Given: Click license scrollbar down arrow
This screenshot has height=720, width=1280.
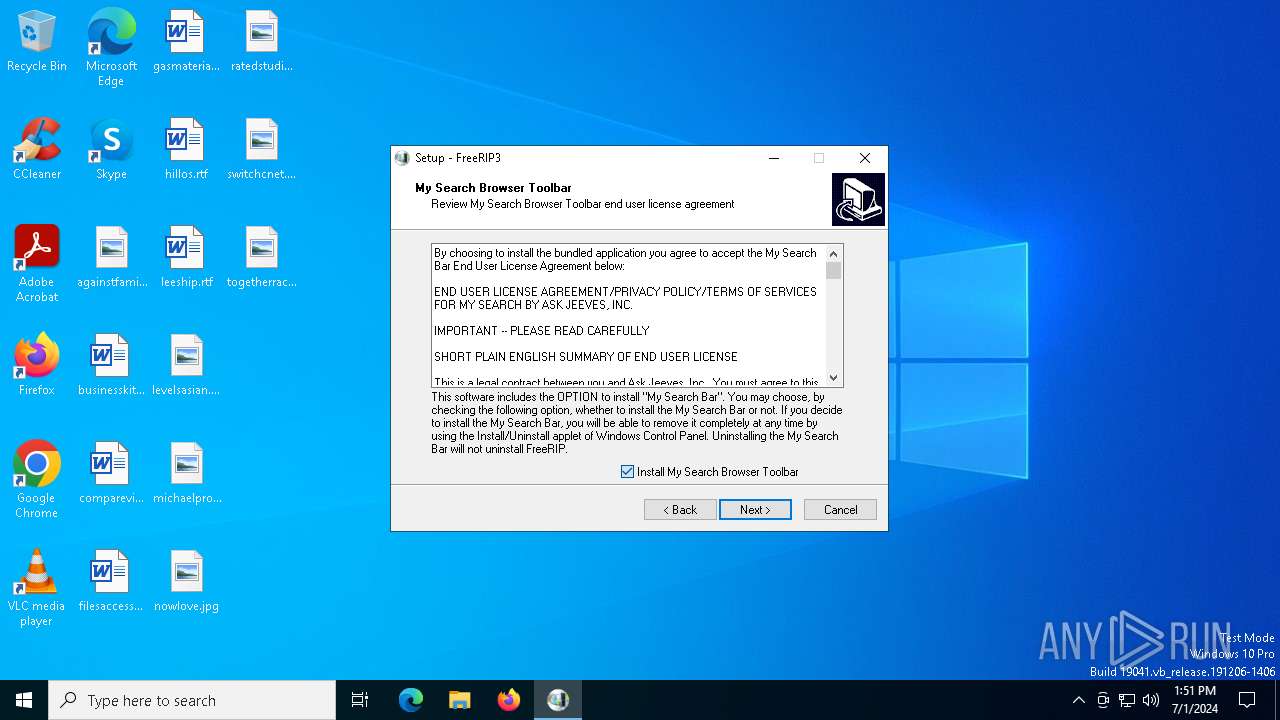Looking at the screenshot, I should pos(834,378).
